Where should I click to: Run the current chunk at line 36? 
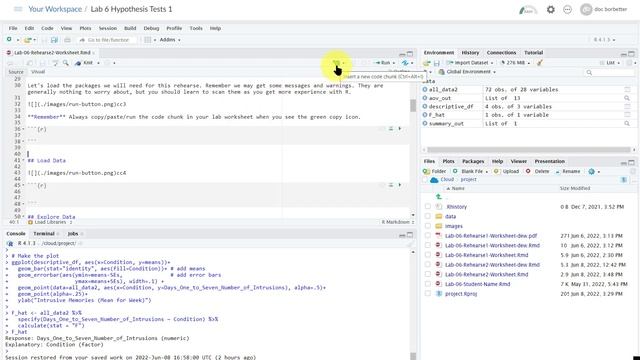click(x=400, y=129)
